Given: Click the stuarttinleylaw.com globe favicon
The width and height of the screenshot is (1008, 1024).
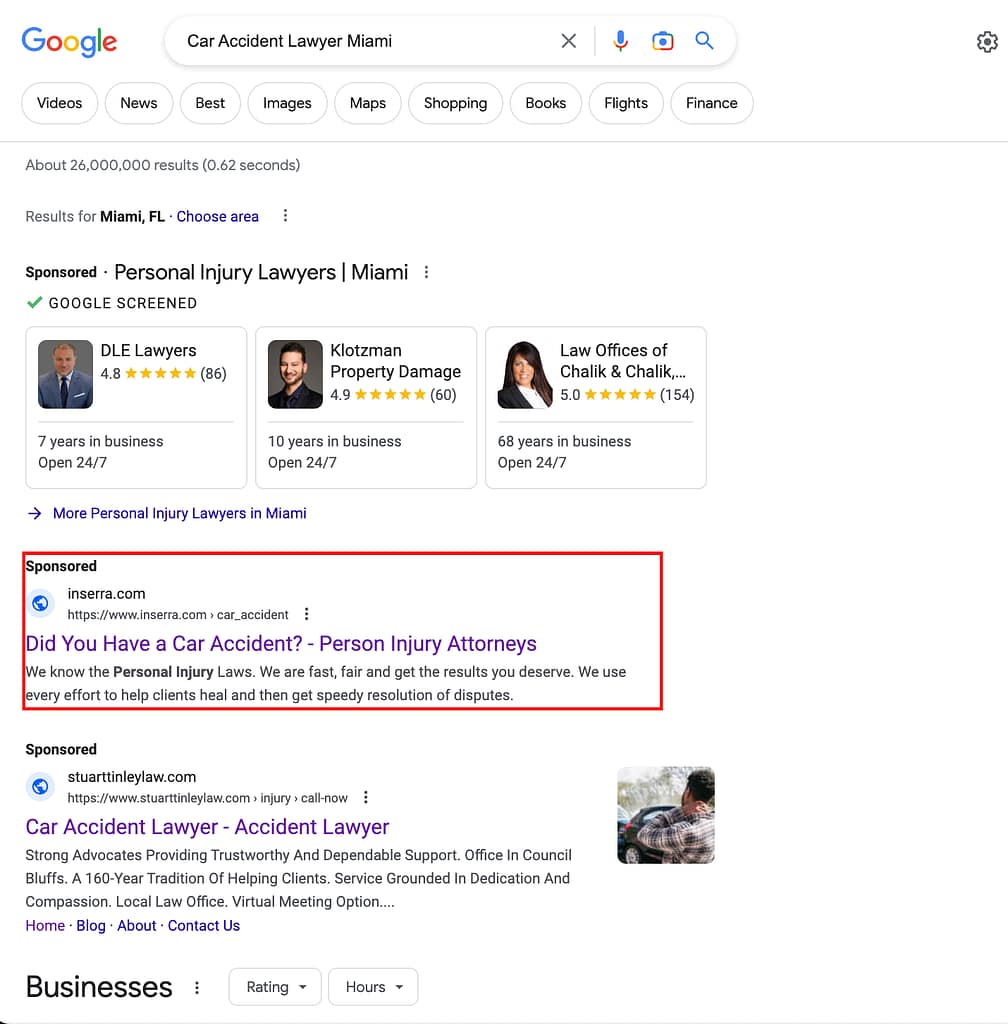Looking at the screenshot, I should (40, 786).
